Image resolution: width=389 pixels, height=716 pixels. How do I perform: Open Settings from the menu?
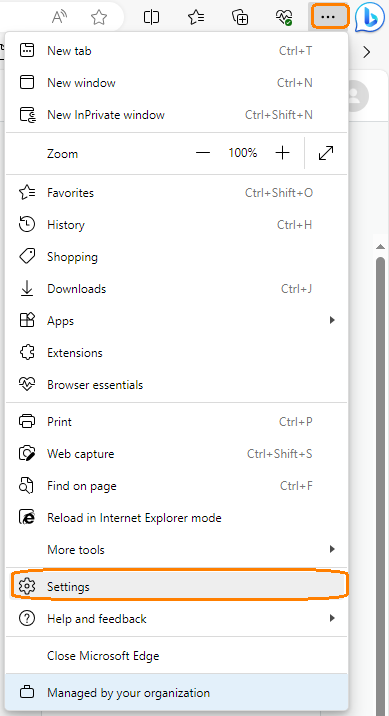pos(177,586)
